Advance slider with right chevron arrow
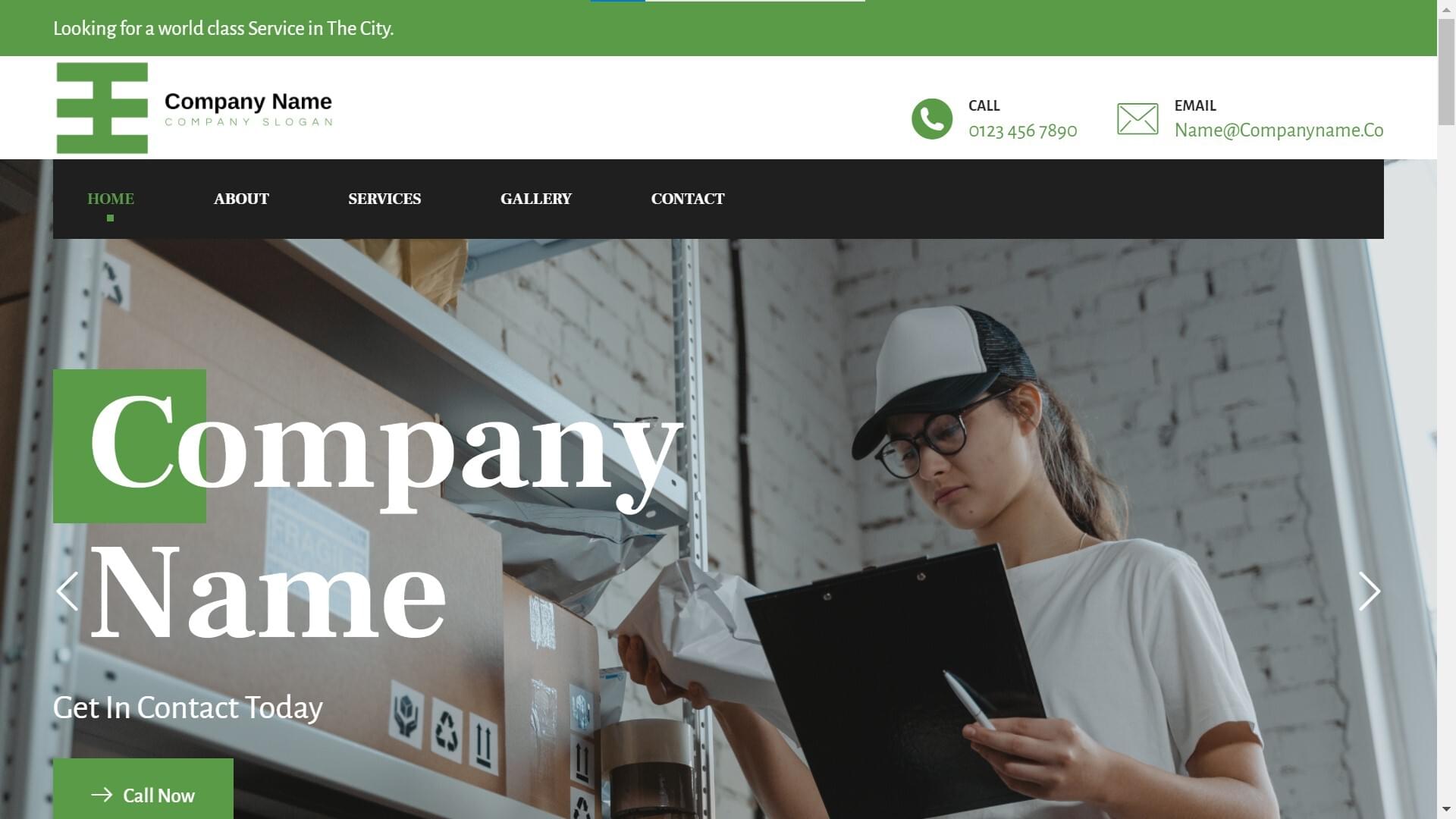The width and height of the screenshot is (1456, 819). coord(1369,591)
